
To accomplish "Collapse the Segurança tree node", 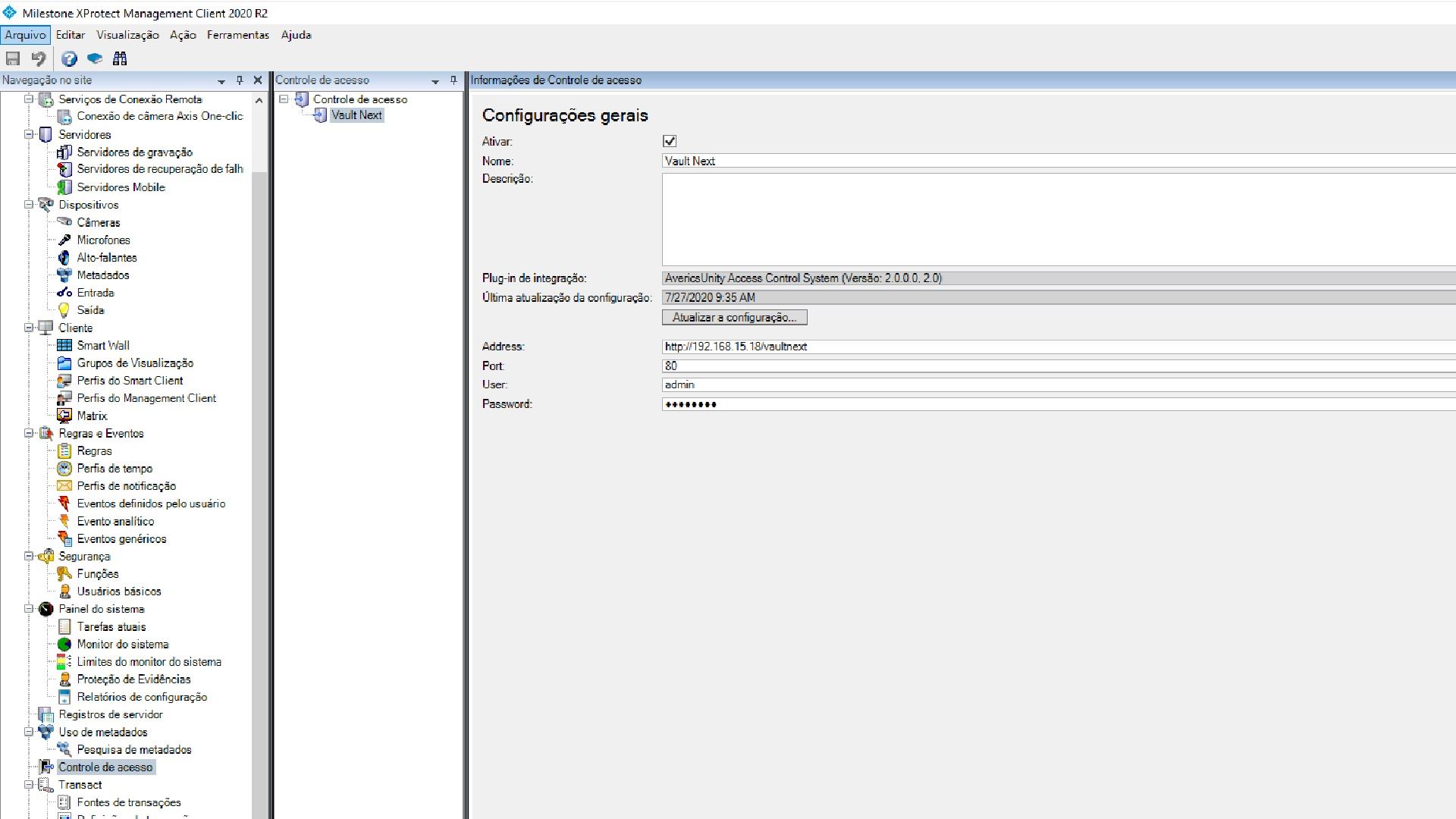I will tap(29, 556).
